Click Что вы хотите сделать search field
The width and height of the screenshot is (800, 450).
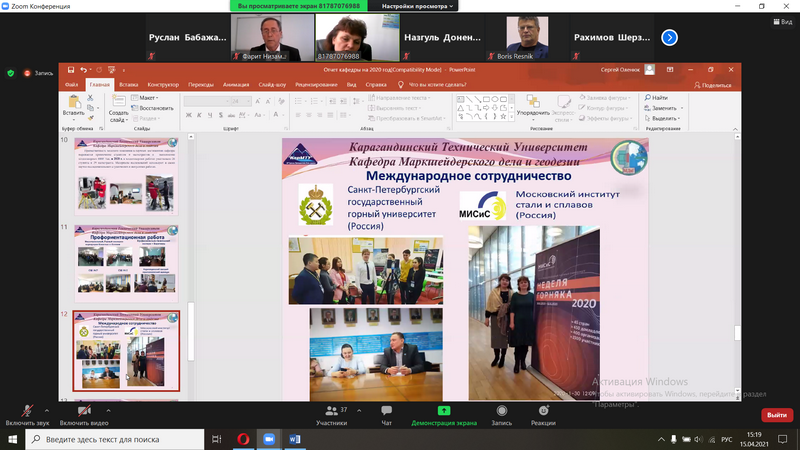point(433,85)
